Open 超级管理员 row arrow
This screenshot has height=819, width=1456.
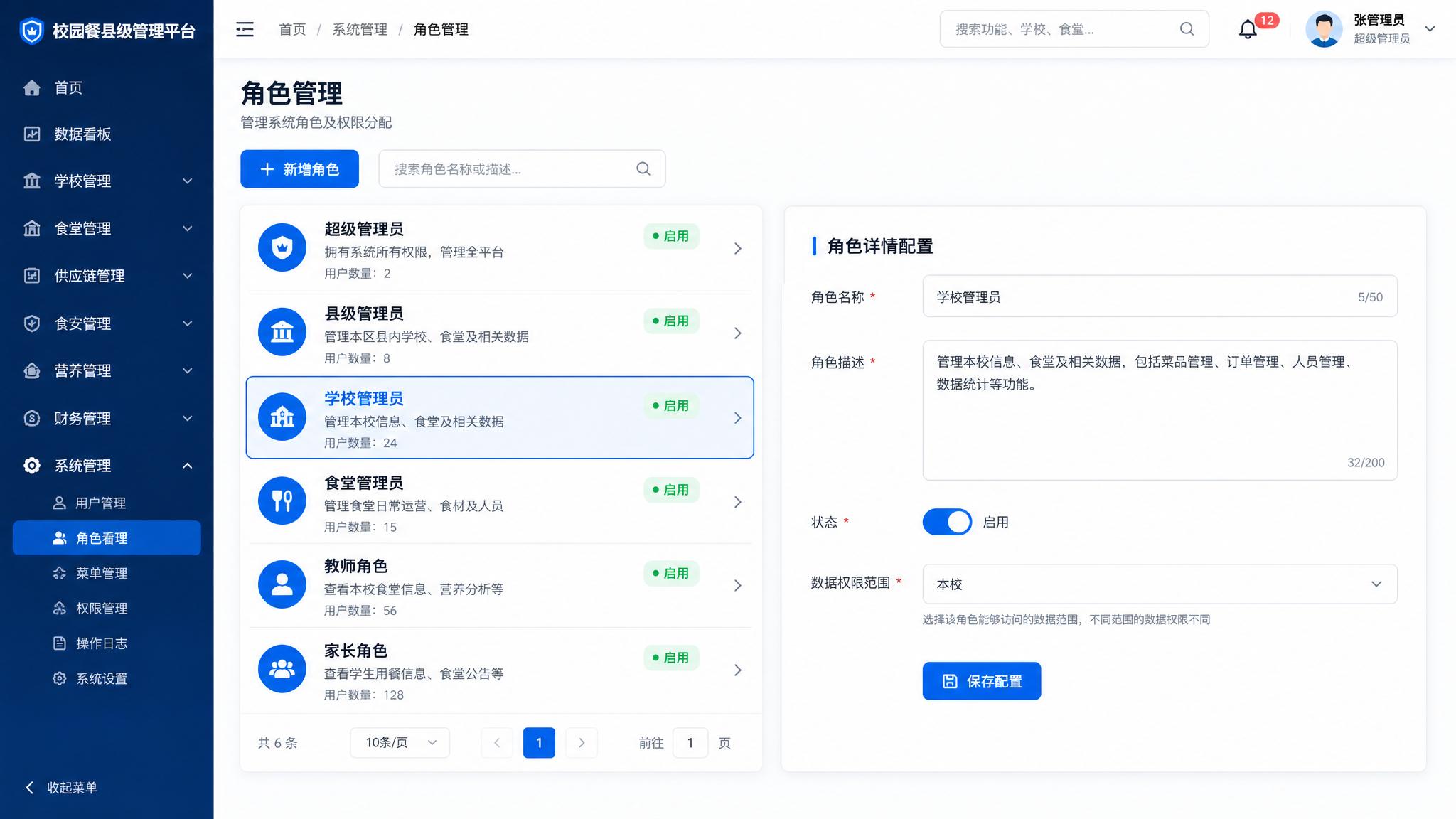[738, 248]
